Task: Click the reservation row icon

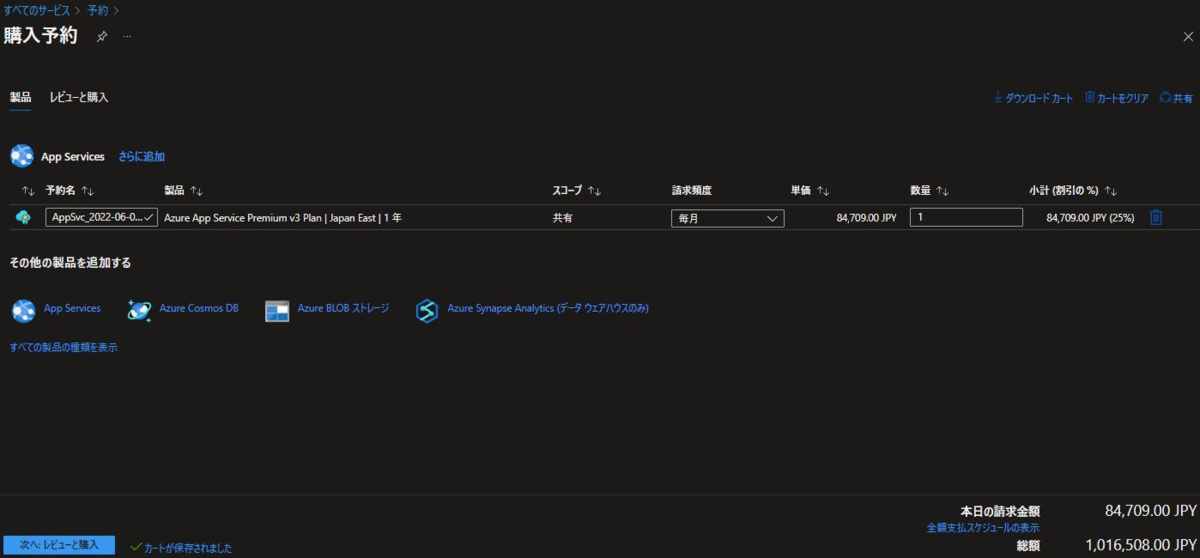Action: pos(24,217)
